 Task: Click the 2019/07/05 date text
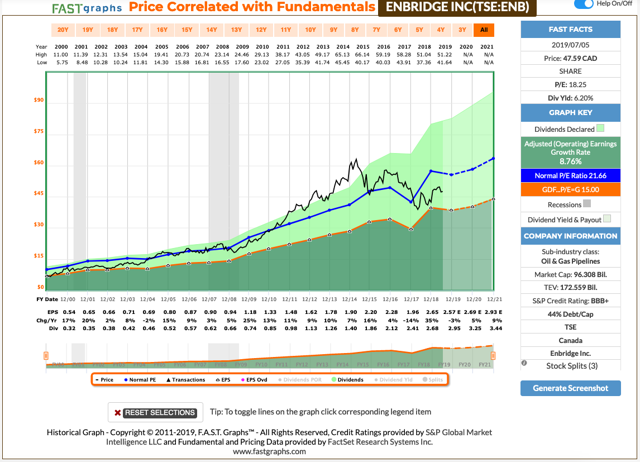point(570,45)
